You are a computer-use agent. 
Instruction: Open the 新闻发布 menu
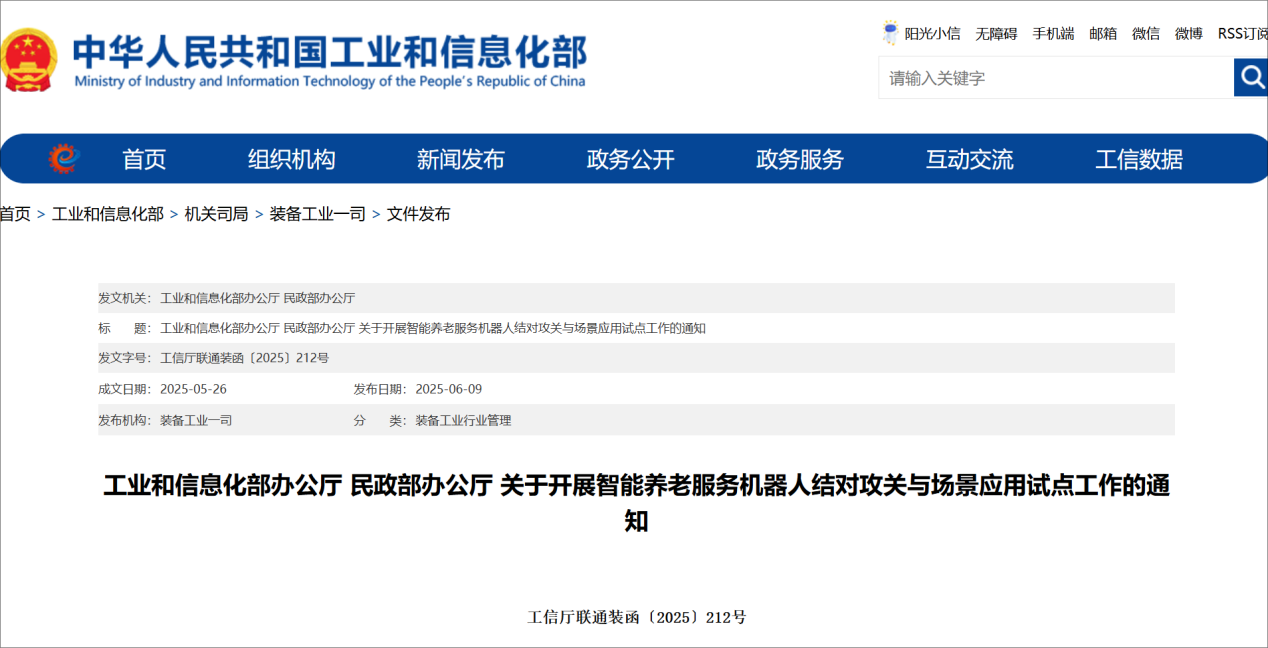point(461,159)
